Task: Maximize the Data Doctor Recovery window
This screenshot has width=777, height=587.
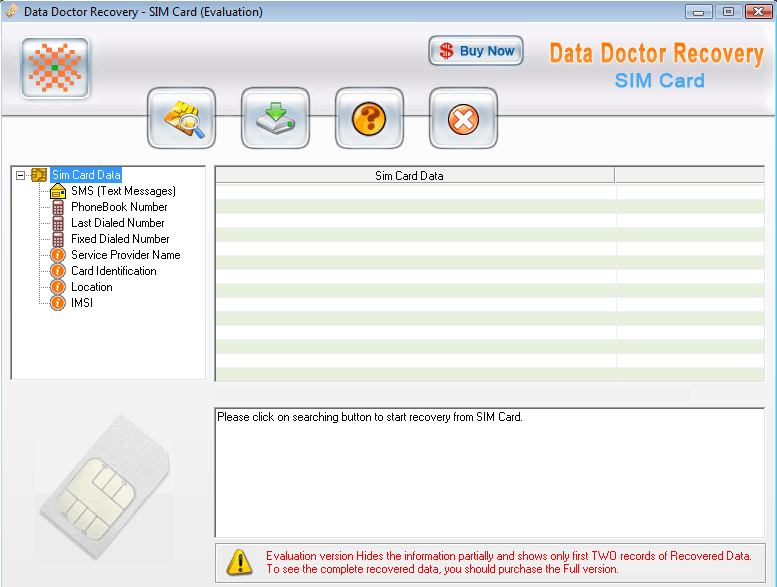Action: 728,11
